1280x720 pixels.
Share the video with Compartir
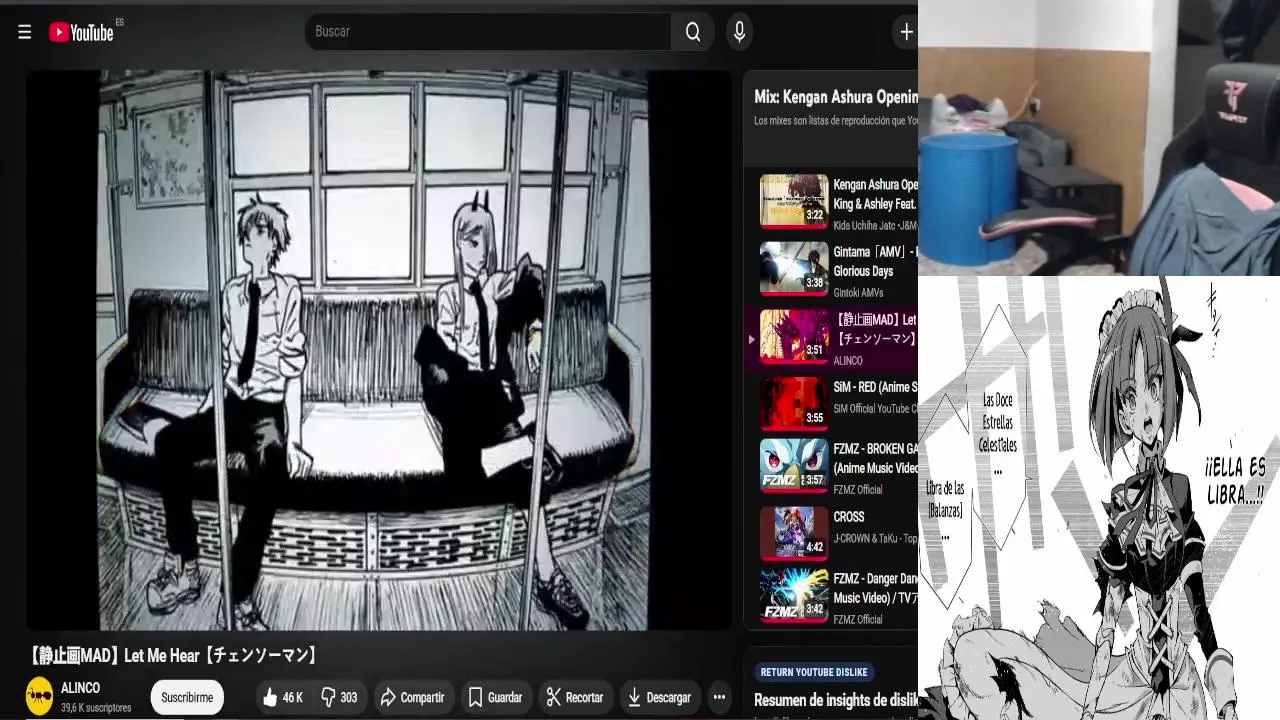pos(412,697)
